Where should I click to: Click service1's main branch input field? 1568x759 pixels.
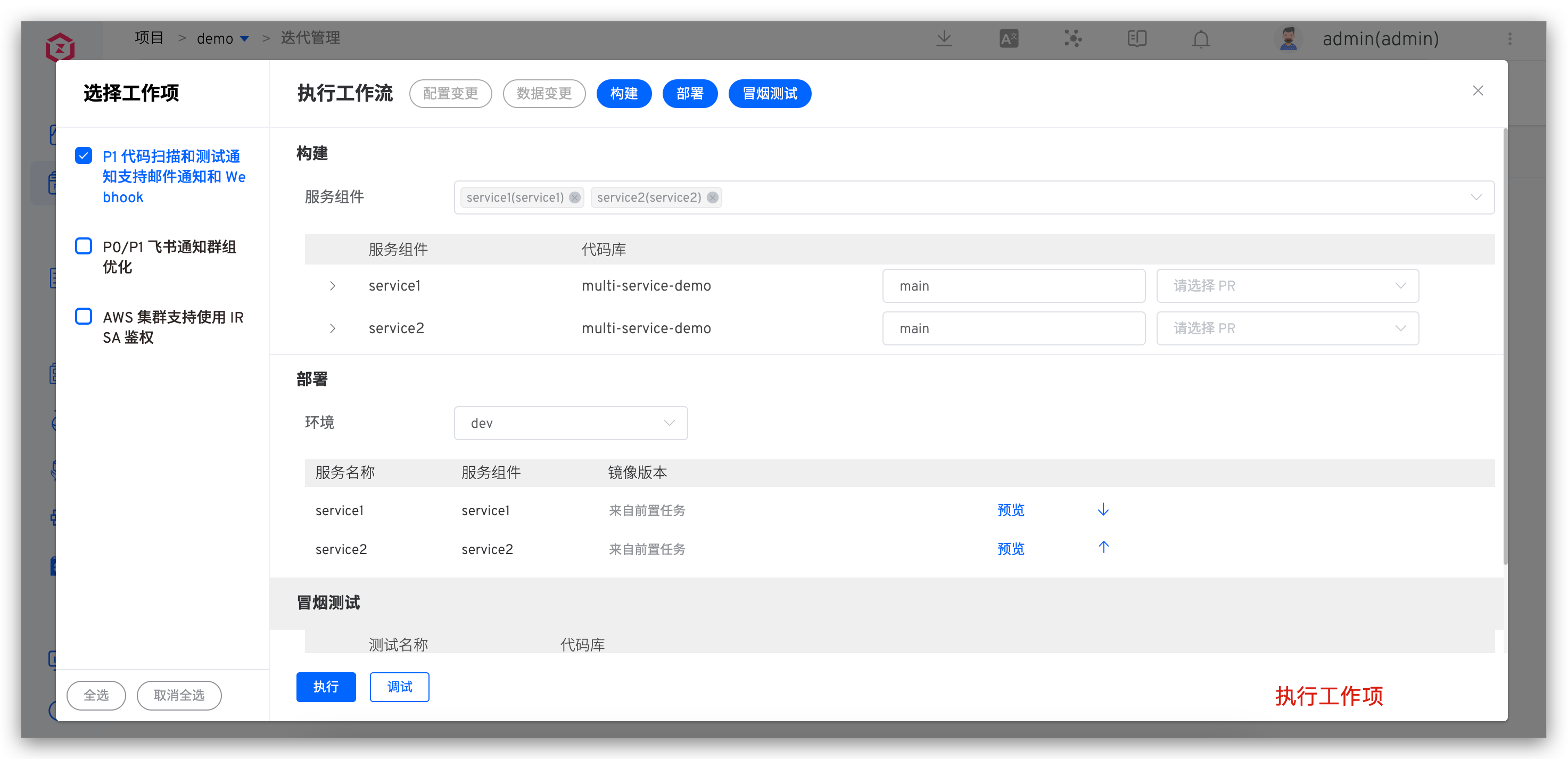[1013, 285]
